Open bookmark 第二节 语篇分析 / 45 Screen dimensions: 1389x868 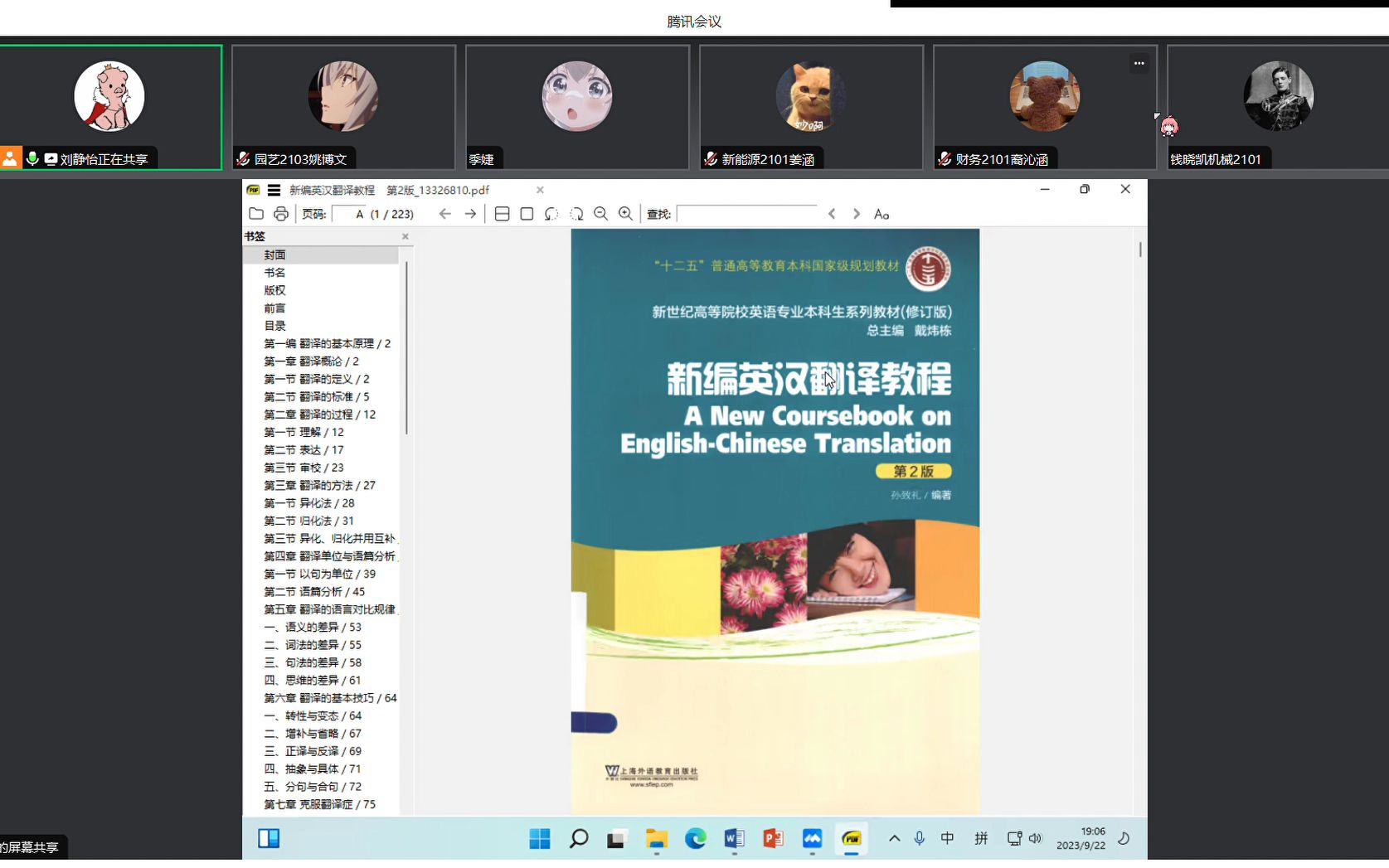click(x=314, y=592)
